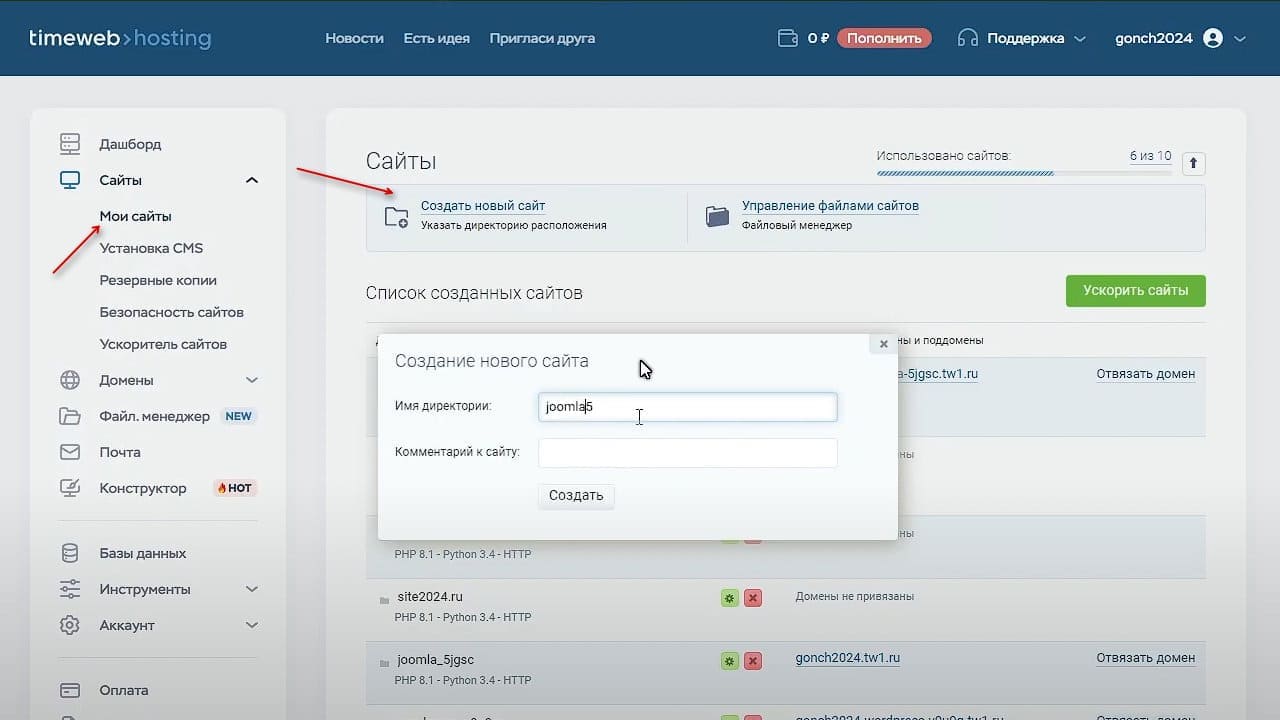
Task: Click the Sites monitor icon in sidebar
Action: (x=70, y=180)
